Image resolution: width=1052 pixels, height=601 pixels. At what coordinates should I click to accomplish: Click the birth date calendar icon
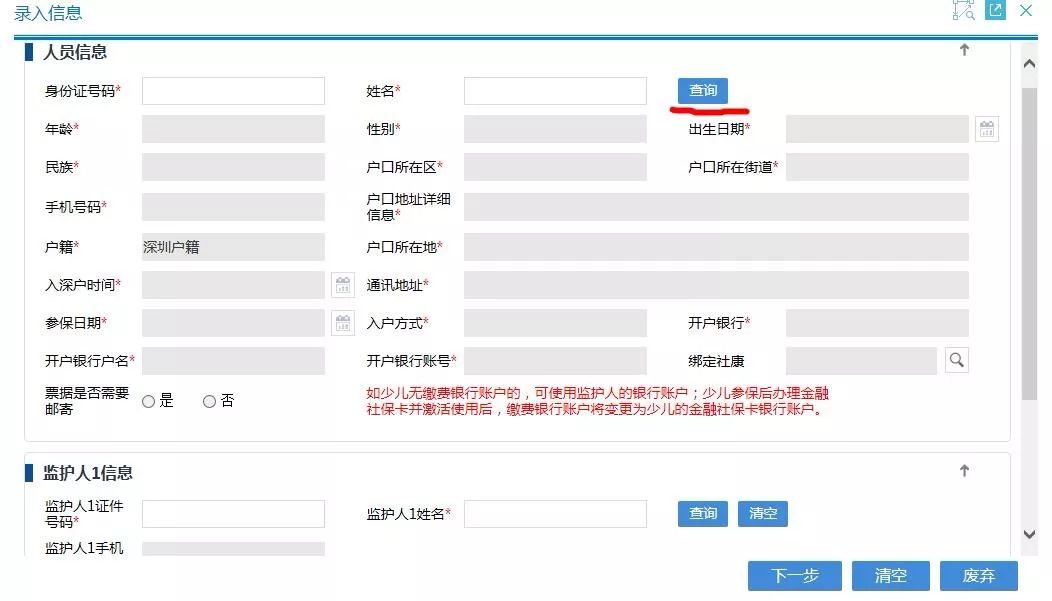(x=986, y=129)
